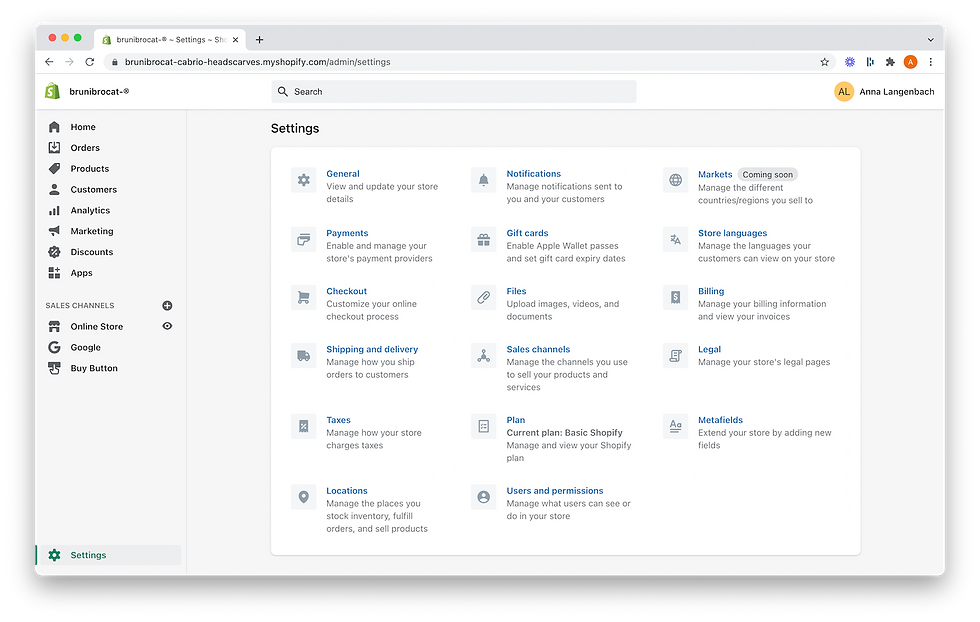This screenshot has width=980, height=622.
Task: Open the Store languages link
Action: 732,233
